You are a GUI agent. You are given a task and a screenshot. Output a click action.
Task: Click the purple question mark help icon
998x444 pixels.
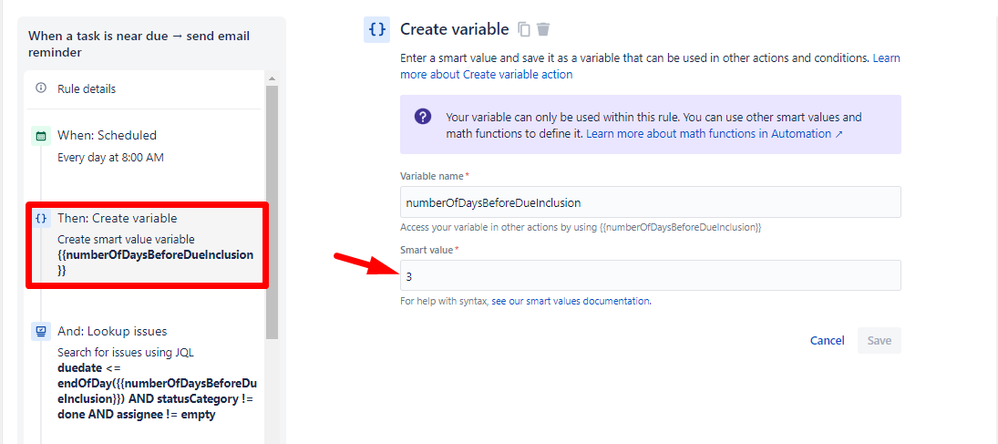click(x=423, y=117)
